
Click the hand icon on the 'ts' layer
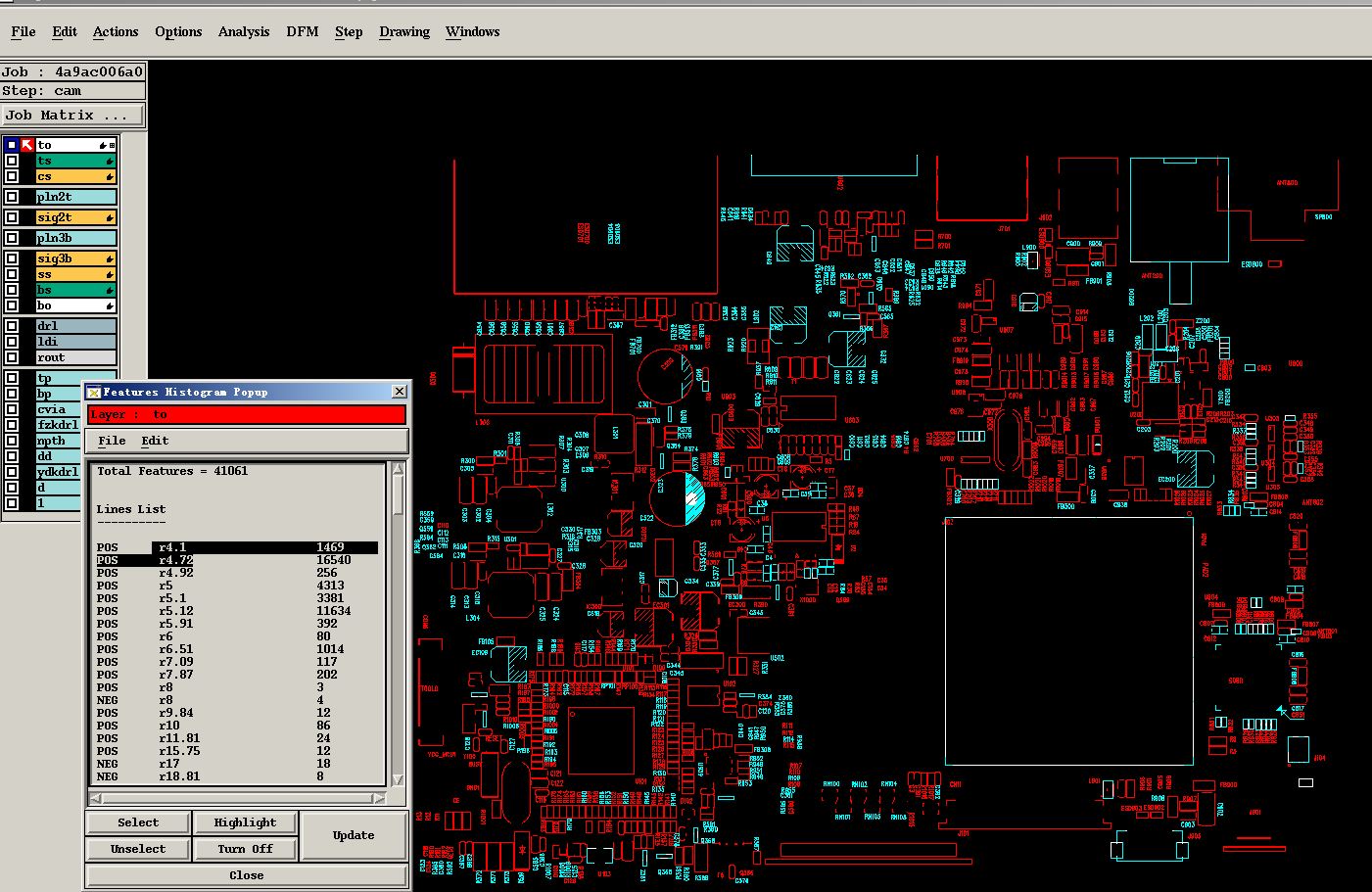tap(110, 161)
